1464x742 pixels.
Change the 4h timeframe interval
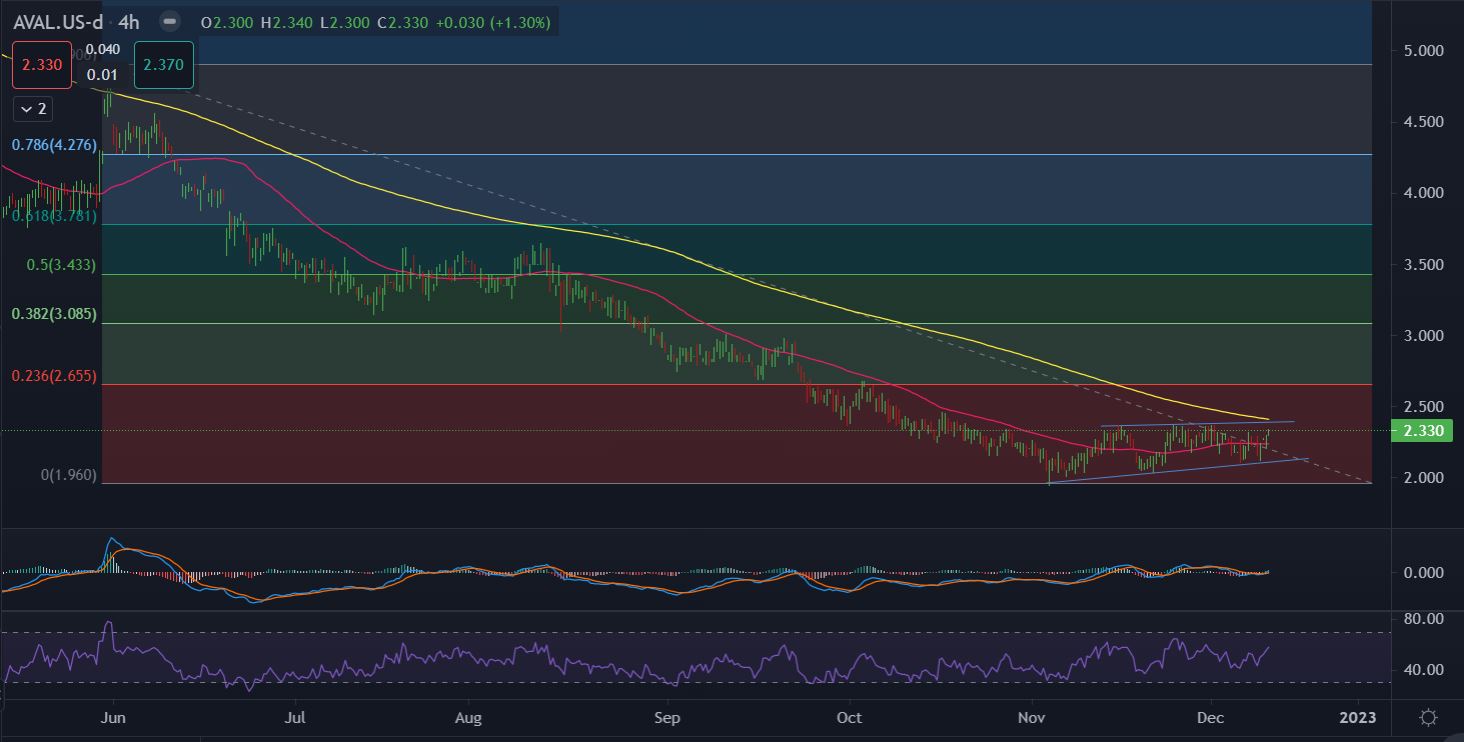[x=129, y=22]
